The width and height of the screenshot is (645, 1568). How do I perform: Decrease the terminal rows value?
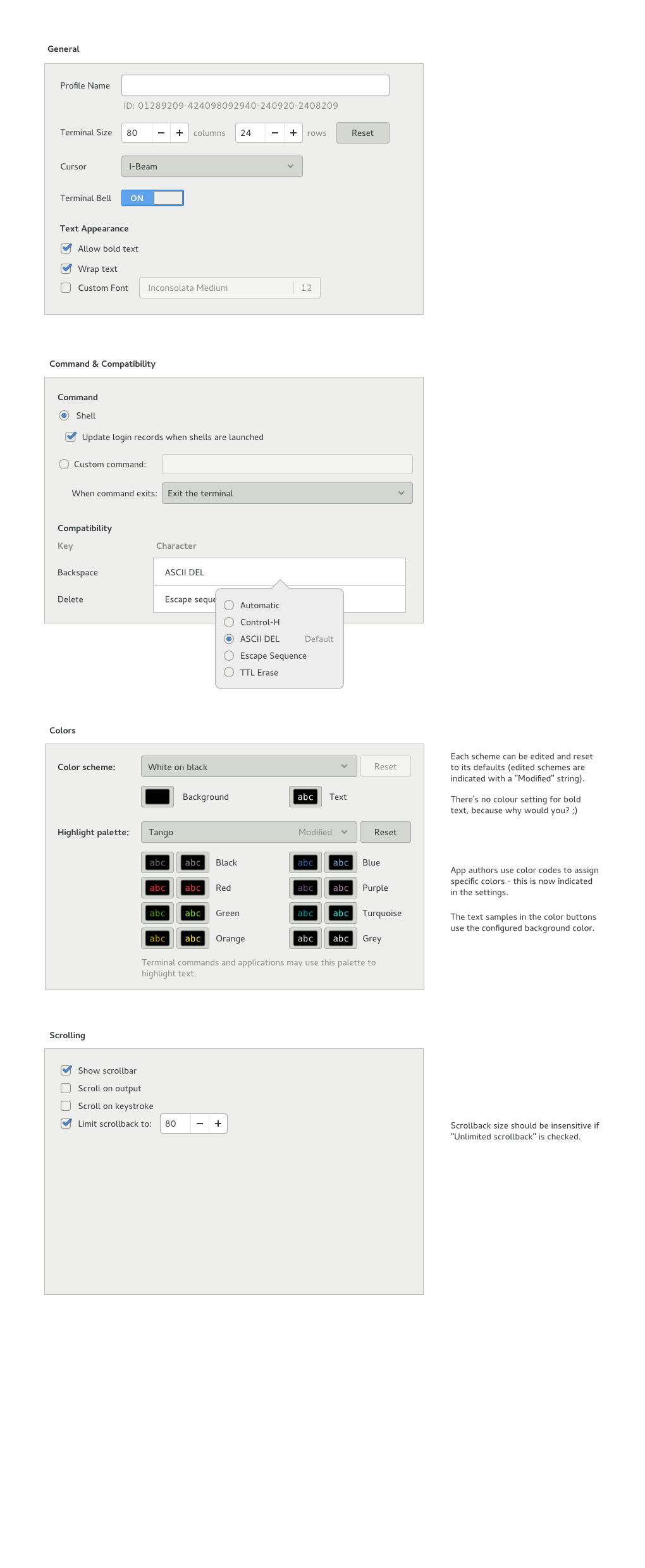[x=275, y=133]
